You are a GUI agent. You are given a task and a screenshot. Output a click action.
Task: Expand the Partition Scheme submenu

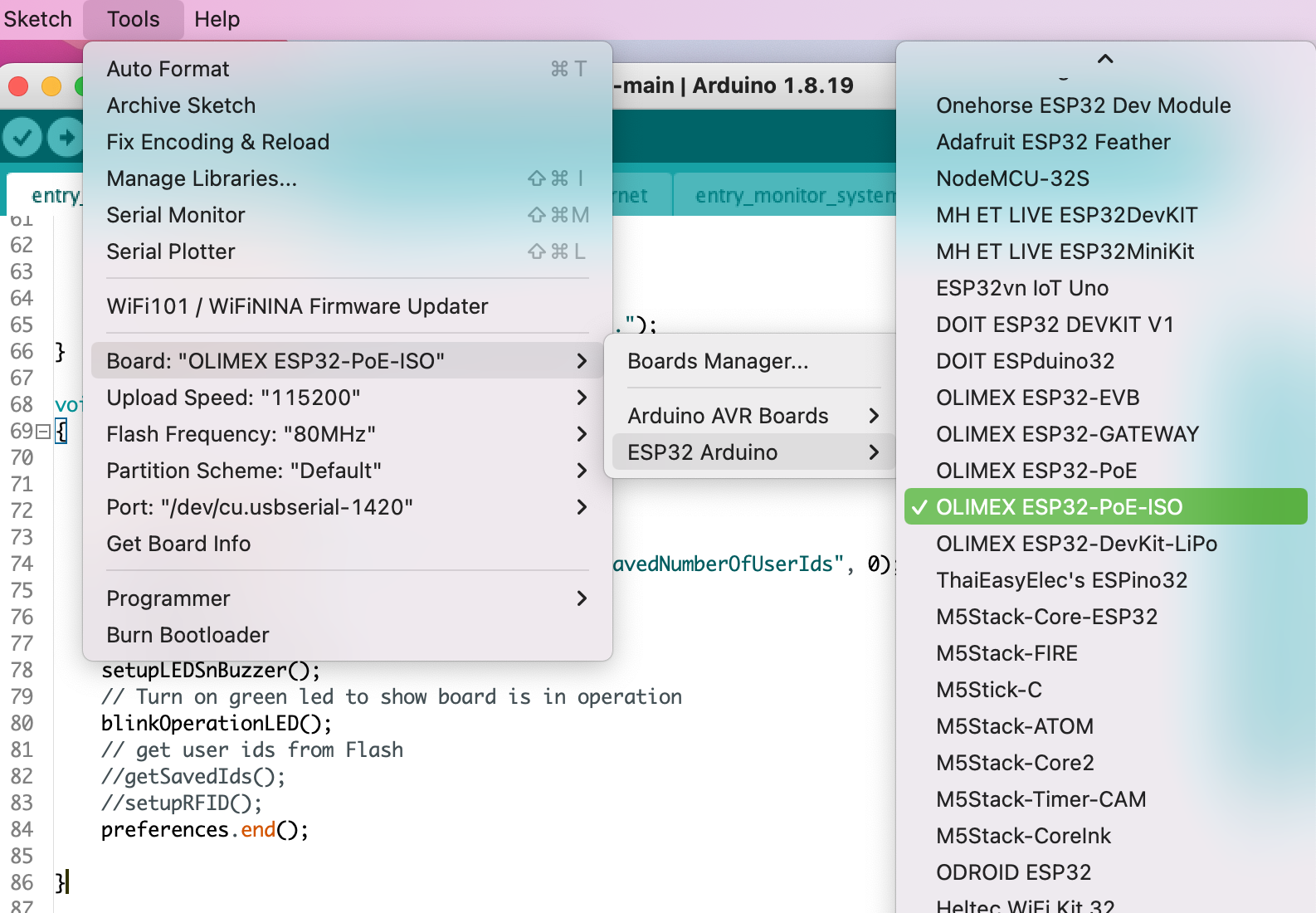point(348,471)
